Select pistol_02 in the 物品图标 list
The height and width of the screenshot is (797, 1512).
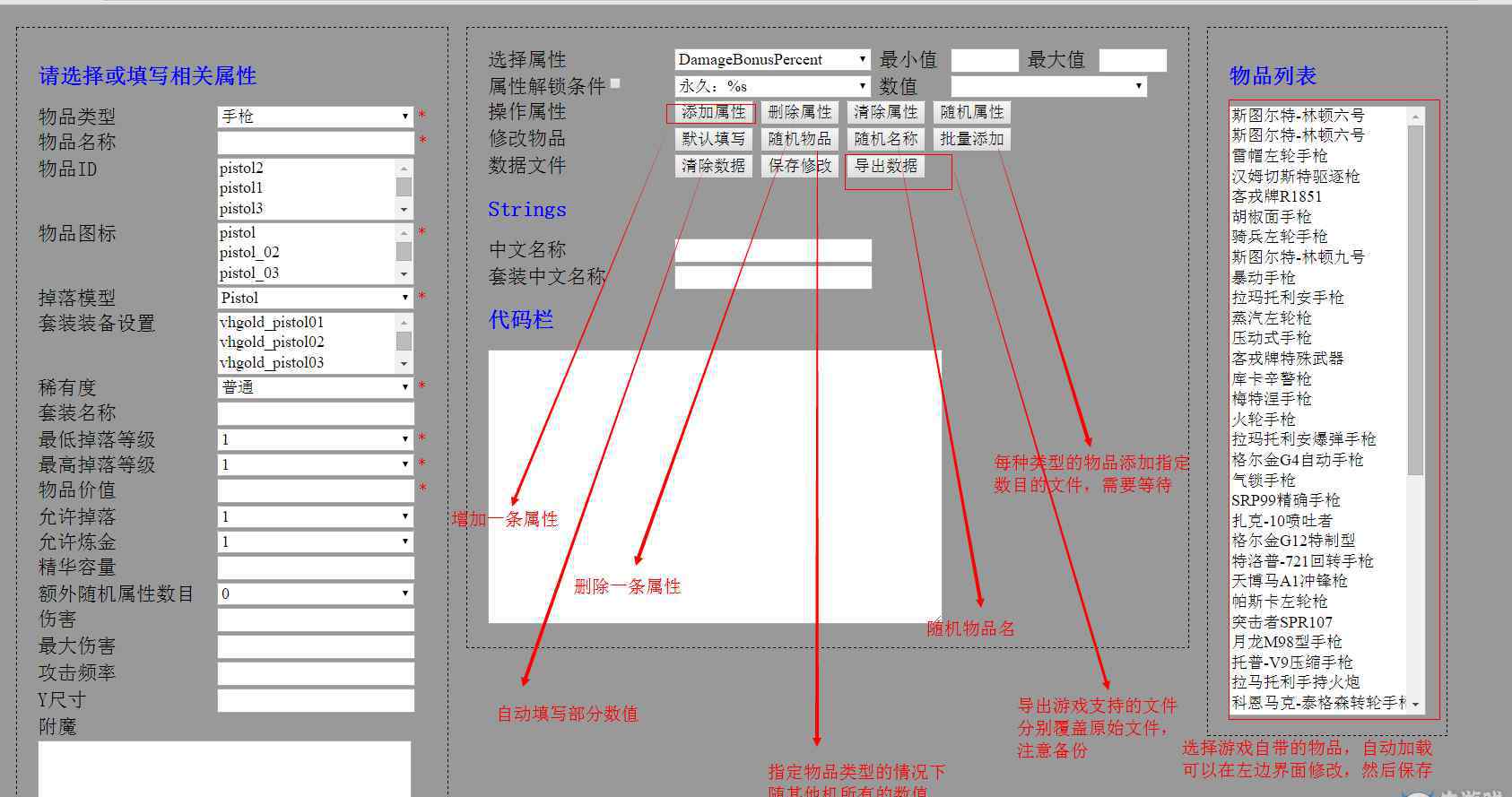tap(307, 253)
